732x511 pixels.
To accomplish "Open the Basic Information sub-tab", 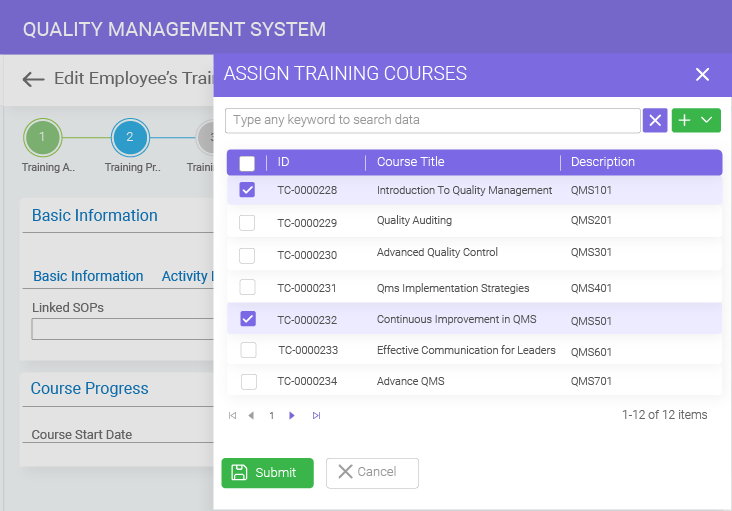I will (88, 276).
